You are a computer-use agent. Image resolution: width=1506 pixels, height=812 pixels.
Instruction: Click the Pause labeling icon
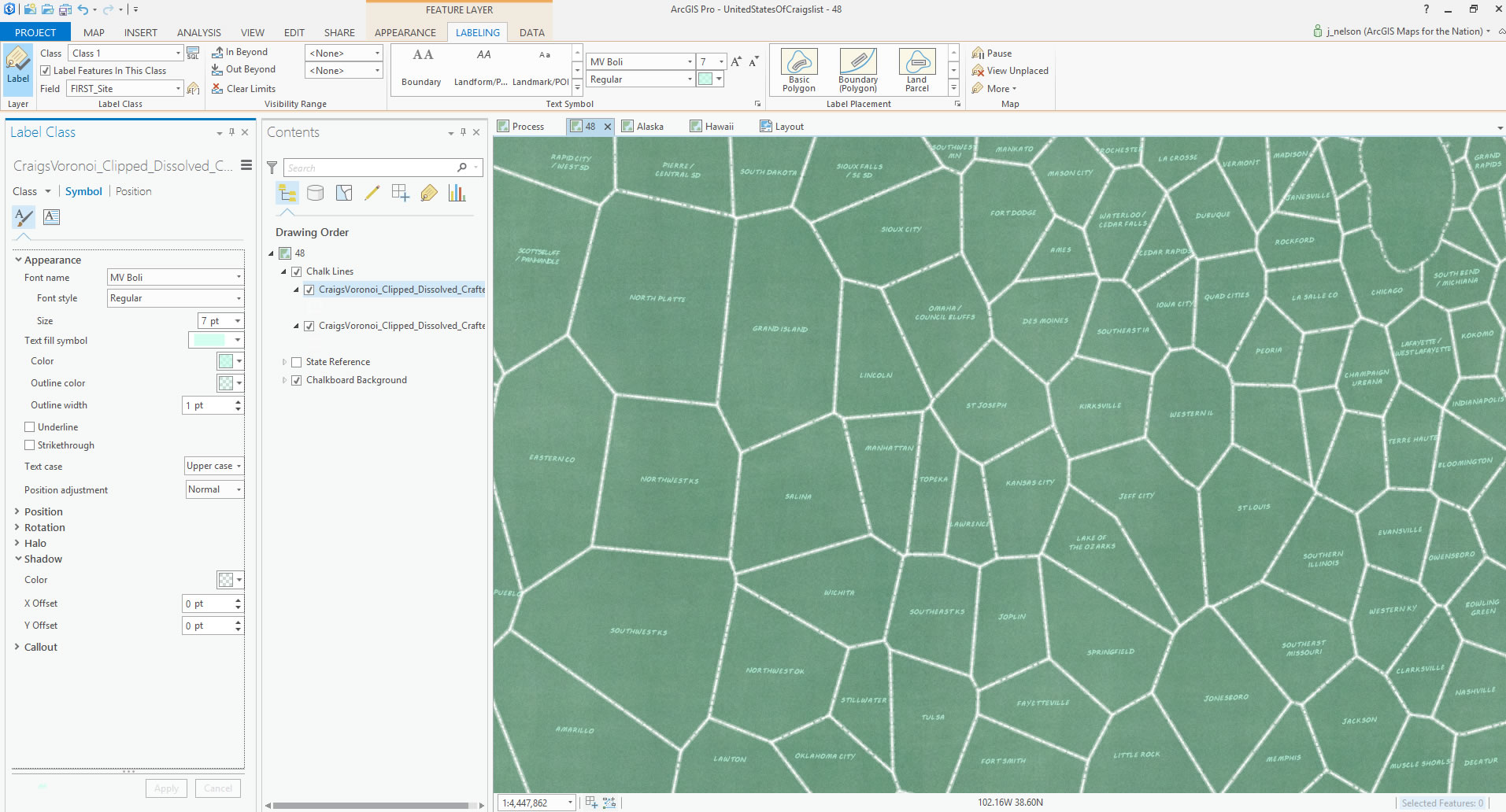(979, 54)
